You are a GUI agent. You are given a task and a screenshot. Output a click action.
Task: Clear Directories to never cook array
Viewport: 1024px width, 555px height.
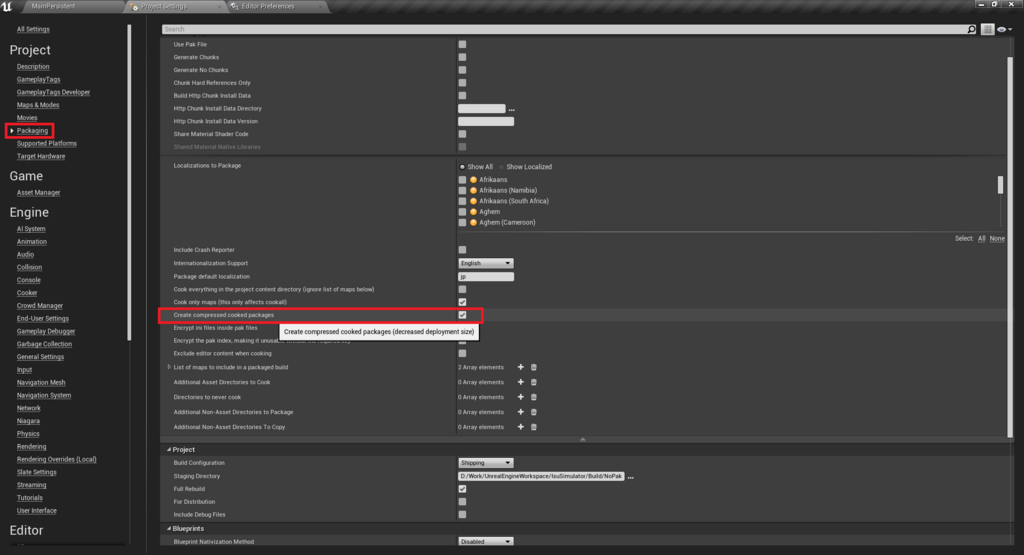coord(534,397)
